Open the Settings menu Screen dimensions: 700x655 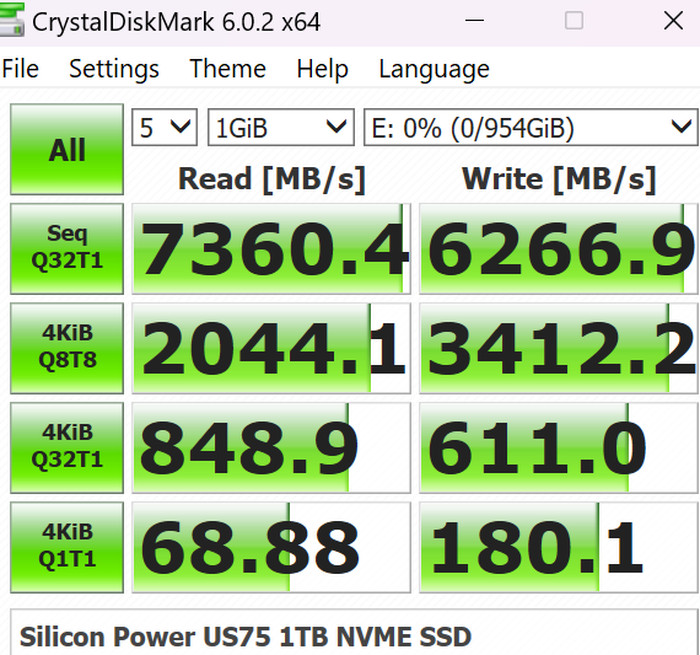[114, 69]
